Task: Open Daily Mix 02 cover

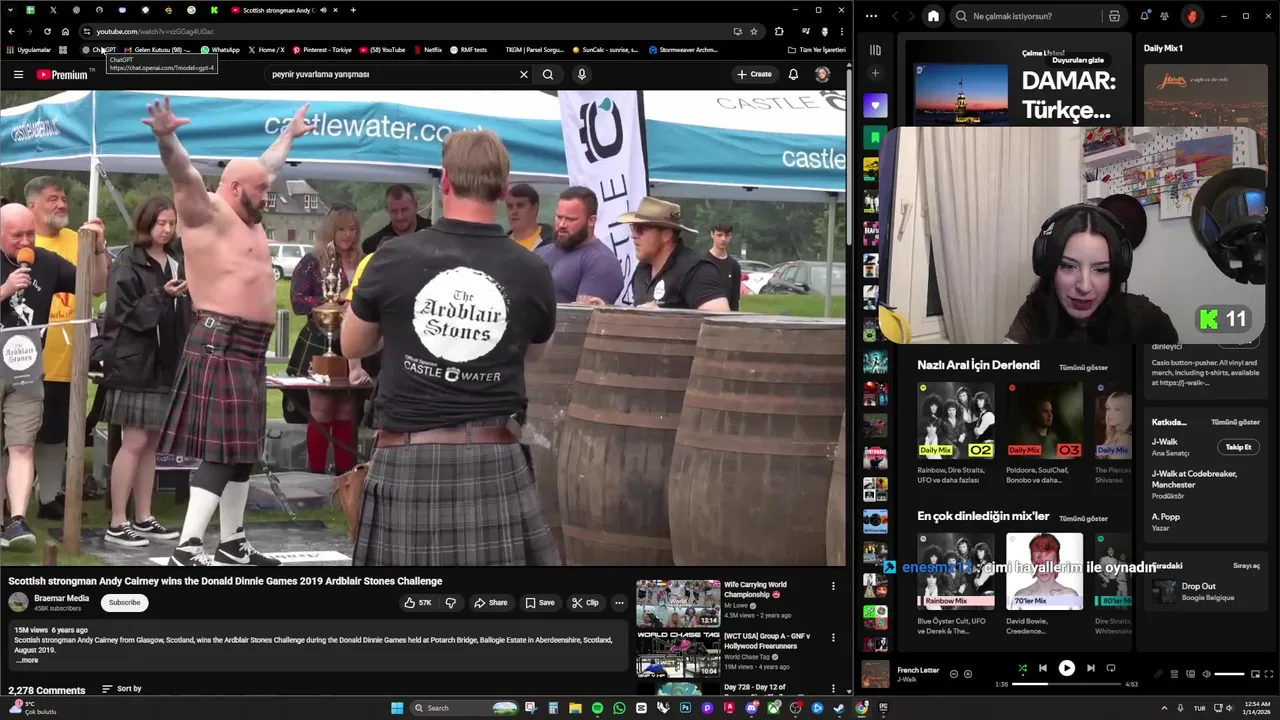Action: 956,420
